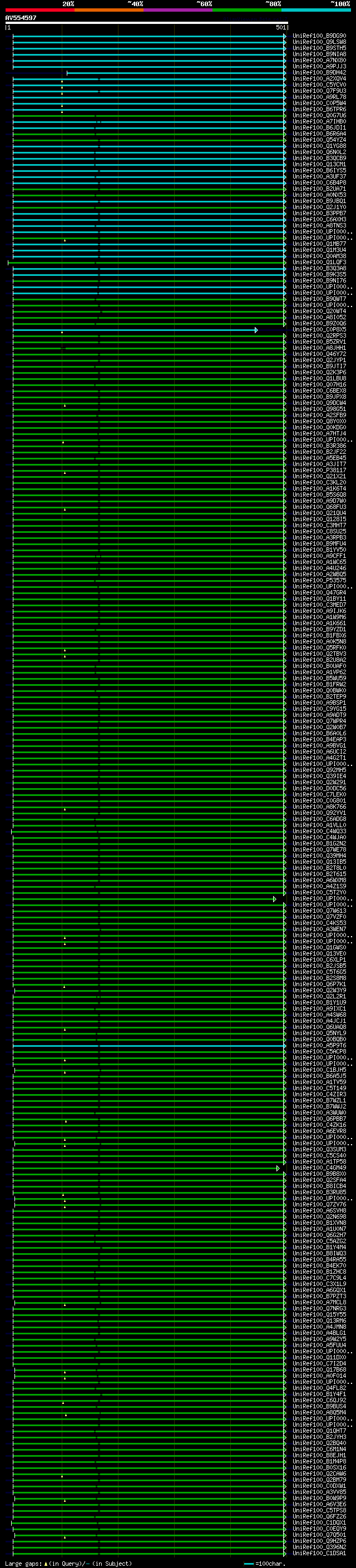Select label UniRef100_A7HTJ4
Viewport: 356px width, 1568px height.
pyautogui.click(x=319, y=434)
